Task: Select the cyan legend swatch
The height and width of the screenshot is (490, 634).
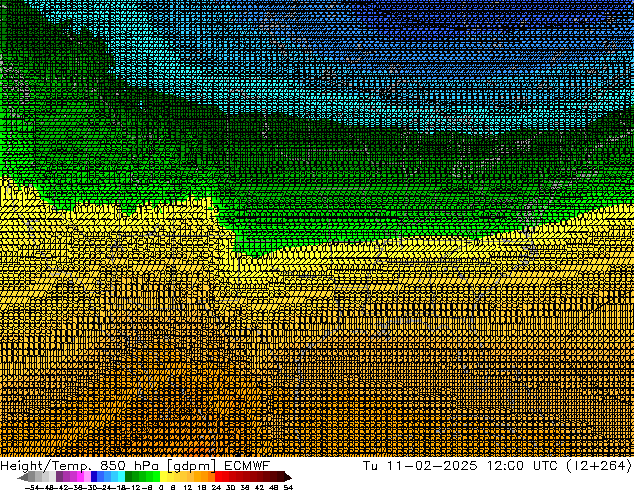Action: 122,476
